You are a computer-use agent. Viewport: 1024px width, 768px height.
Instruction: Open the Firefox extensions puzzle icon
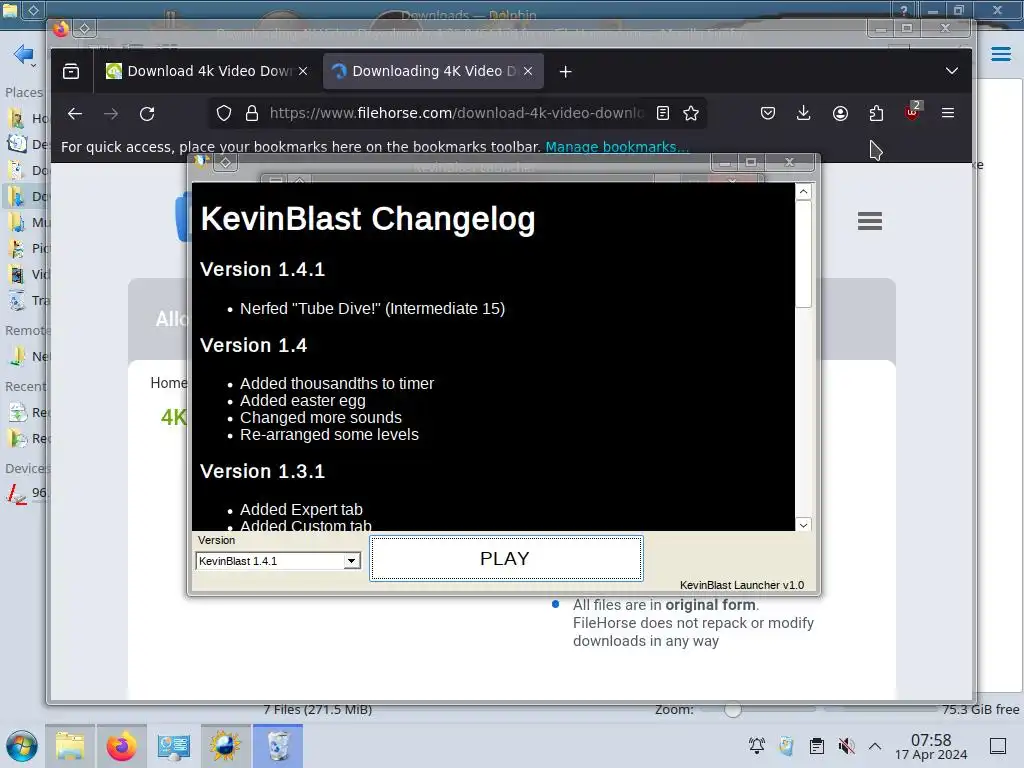(876, 113)
